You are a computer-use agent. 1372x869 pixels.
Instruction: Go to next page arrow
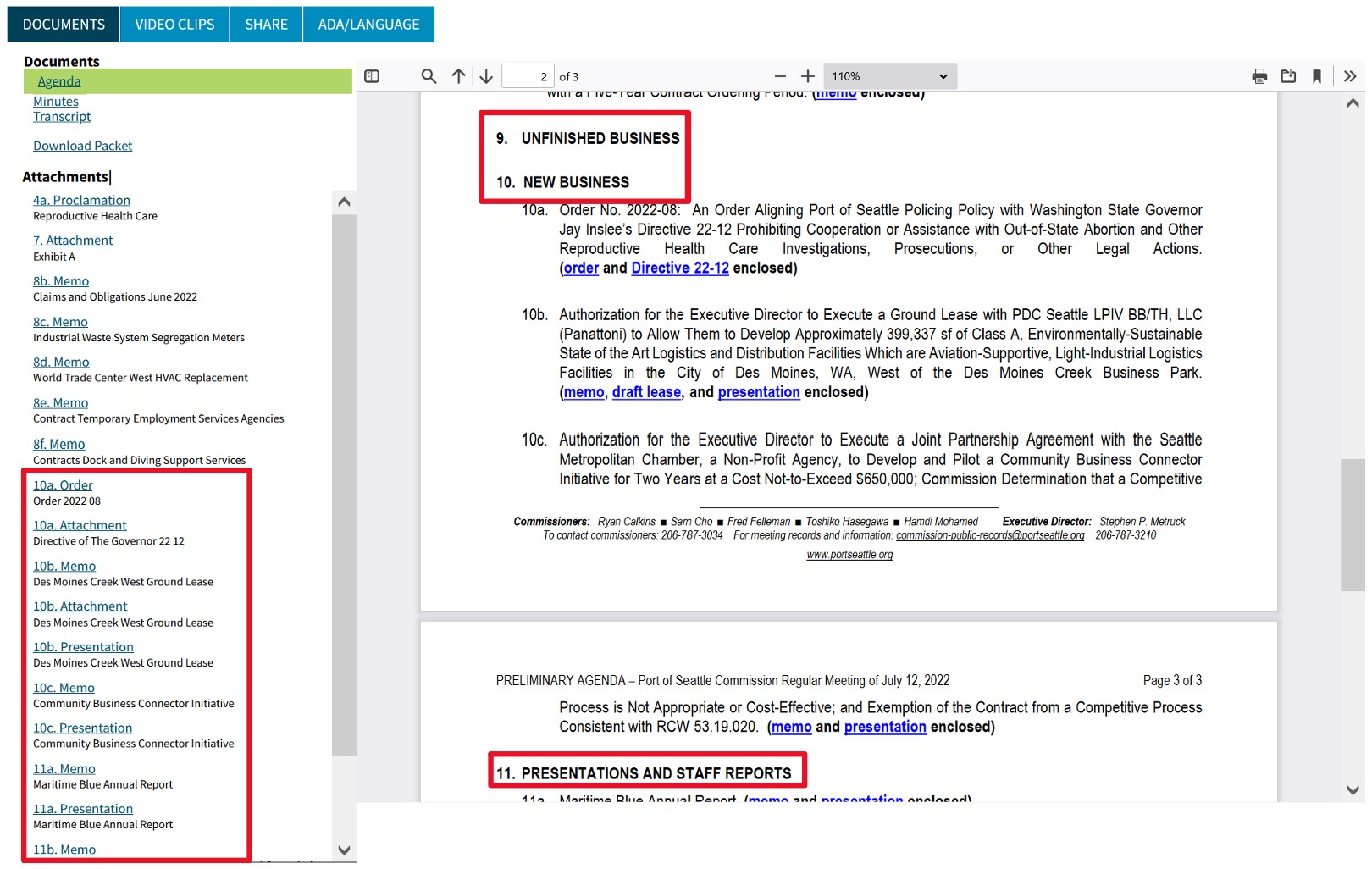tap(486, 76)
